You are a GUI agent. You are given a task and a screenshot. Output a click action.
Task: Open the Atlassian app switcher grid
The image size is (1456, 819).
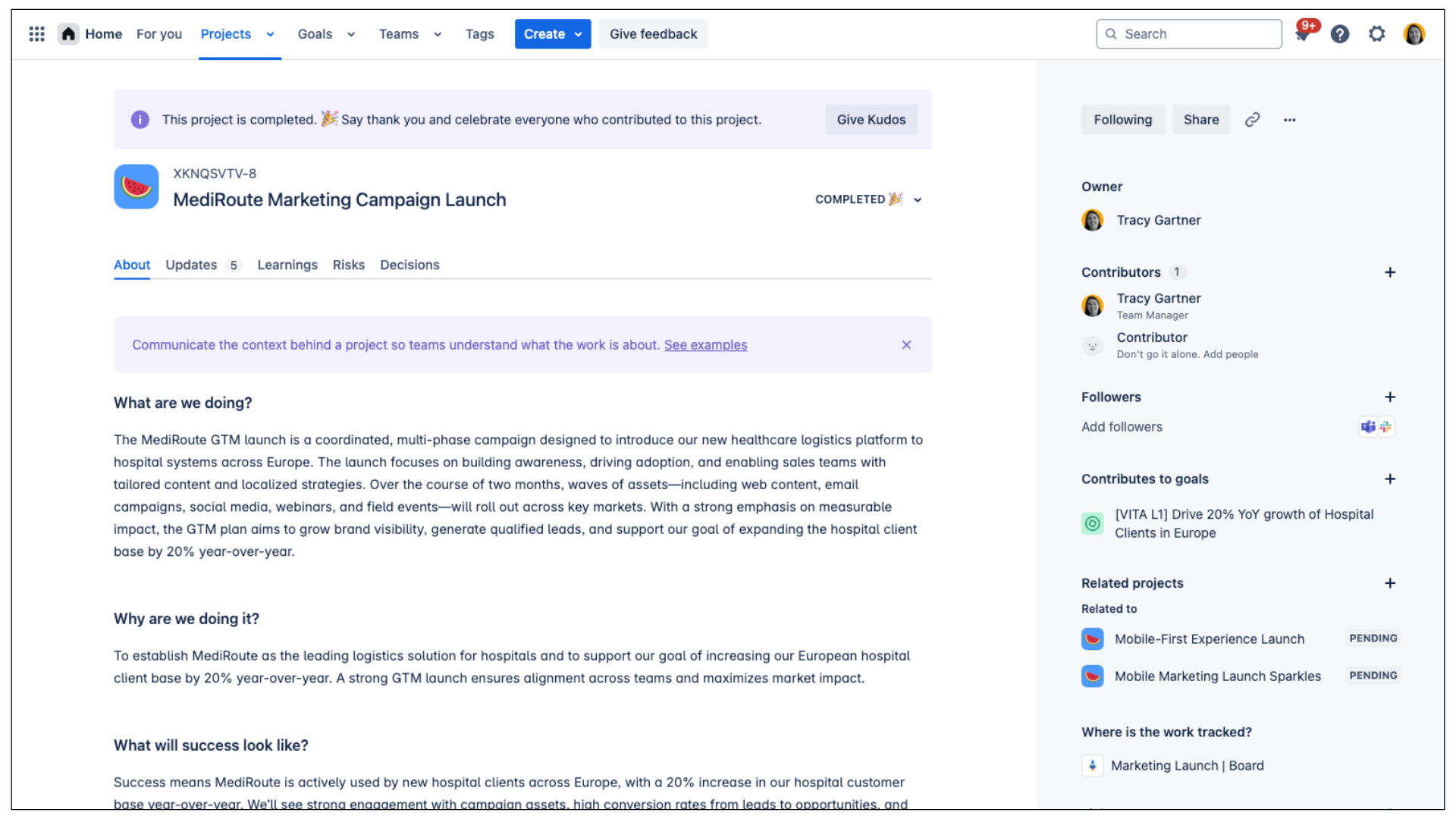coord(36,33)
